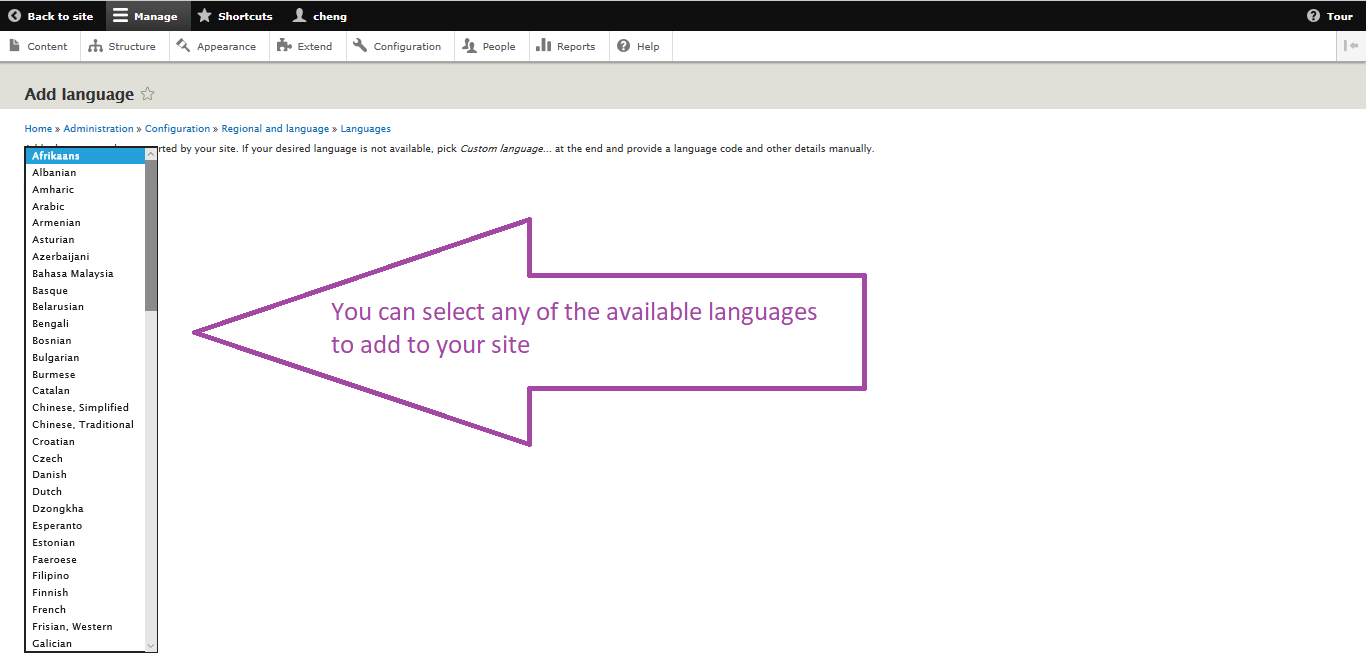Toggle toolbar orientation icon at right edge
The height and width of the screenshot is (654, 1366).
1351,46
